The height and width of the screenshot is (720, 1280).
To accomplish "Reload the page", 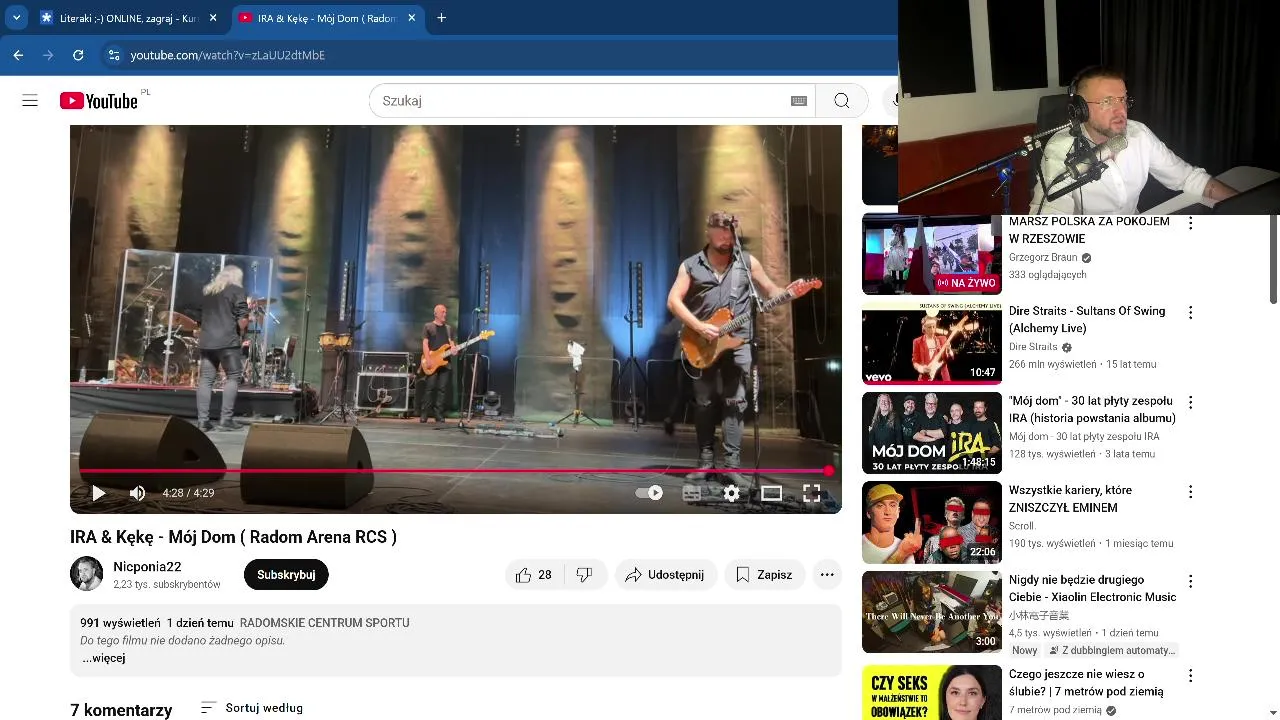I will click(x=78, y=55).
